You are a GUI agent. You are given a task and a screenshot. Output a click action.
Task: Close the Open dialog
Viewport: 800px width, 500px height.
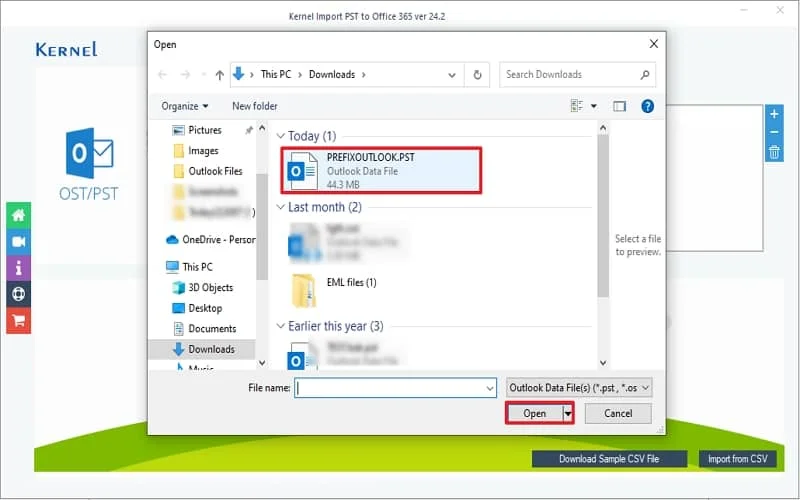(x=654, y=44)
